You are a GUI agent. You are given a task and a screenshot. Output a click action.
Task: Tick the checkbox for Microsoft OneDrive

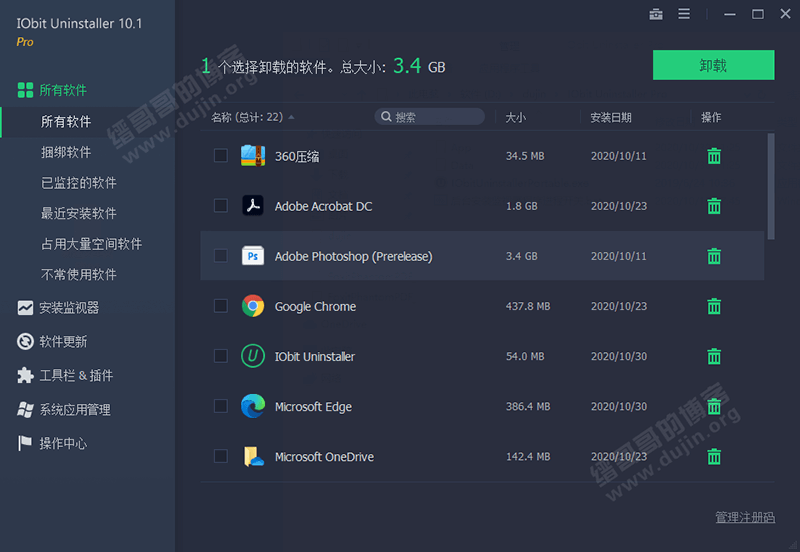[x=220, y=455]
